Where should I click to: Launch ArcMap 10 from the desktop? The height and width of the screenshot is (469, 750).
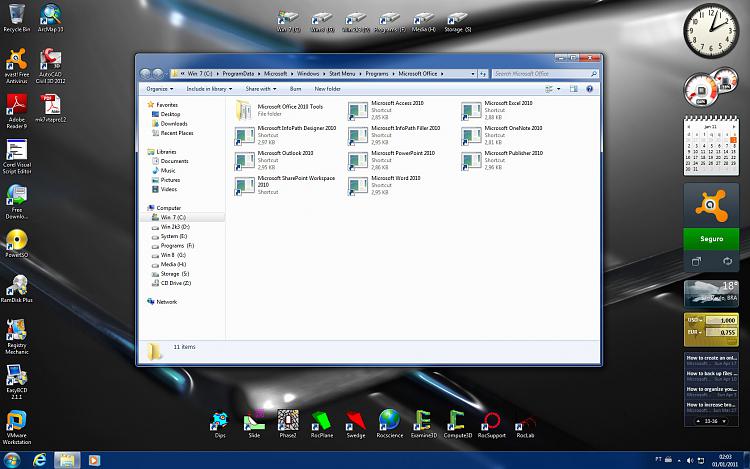point(50,18)
